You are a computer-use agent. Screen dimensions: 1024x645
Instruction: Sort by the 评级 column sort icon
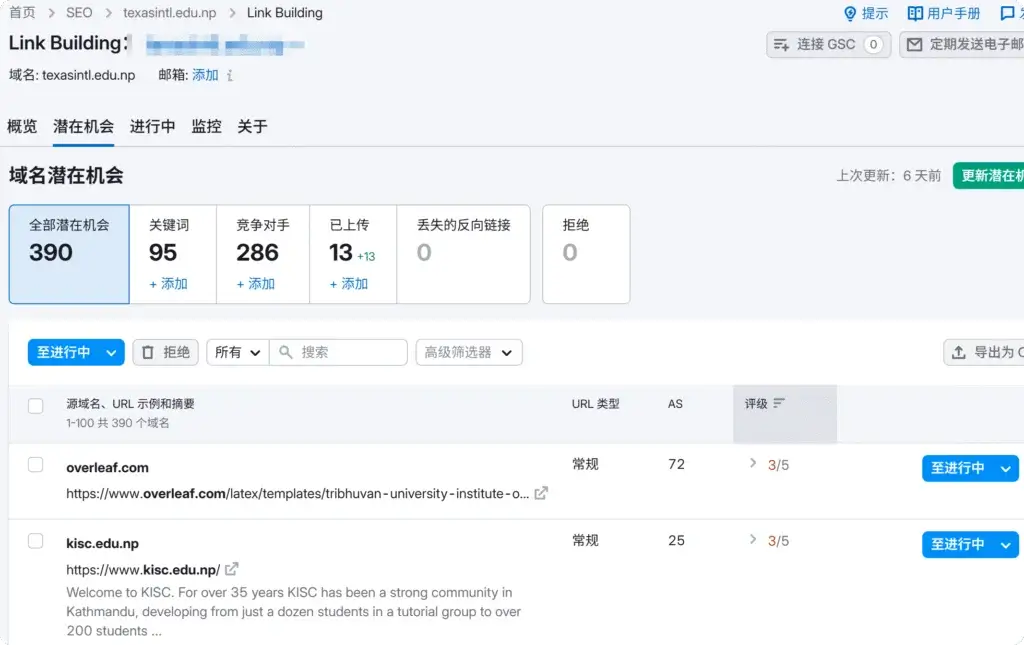[x=779, y=404]
